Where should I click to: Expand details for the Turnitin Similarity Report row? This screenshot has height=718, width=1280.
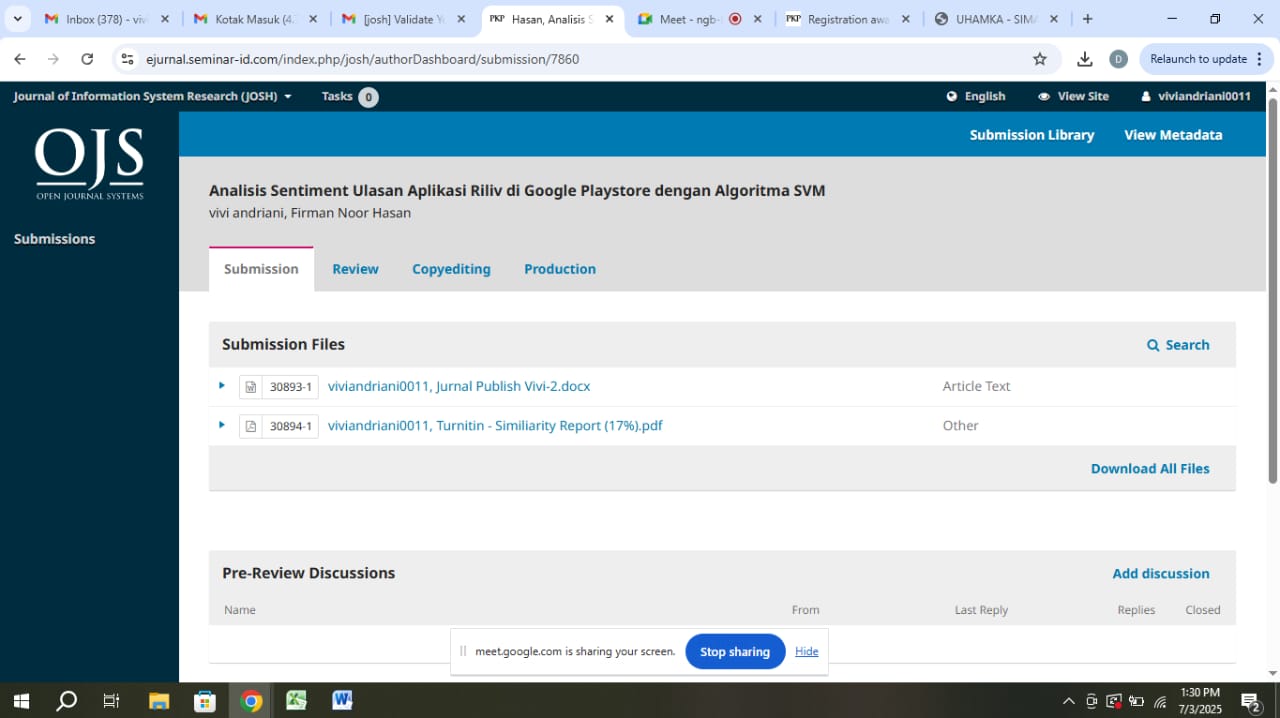[222, 425]
